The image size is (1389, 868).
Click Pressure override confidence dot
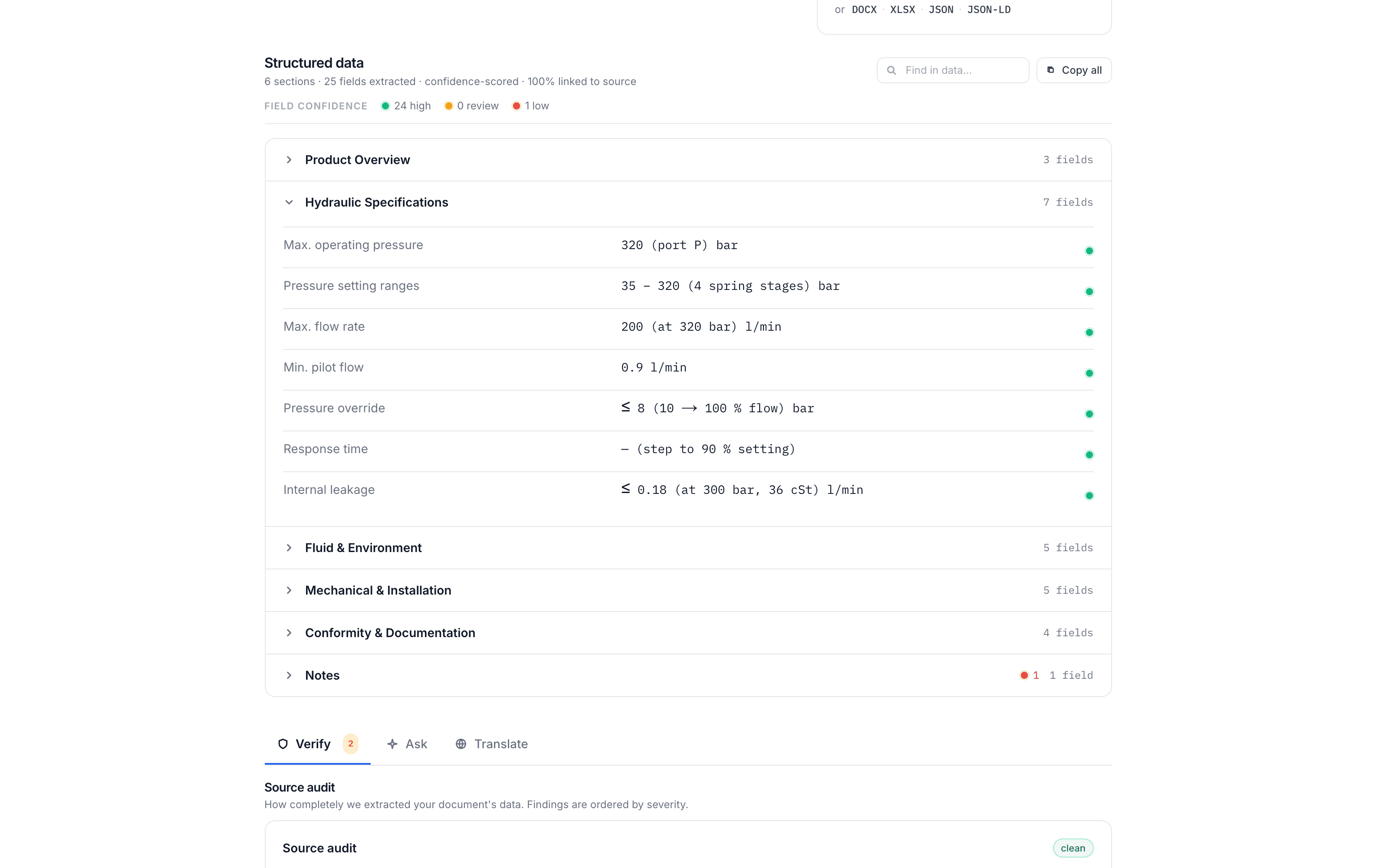click(x=1089, y=414)
